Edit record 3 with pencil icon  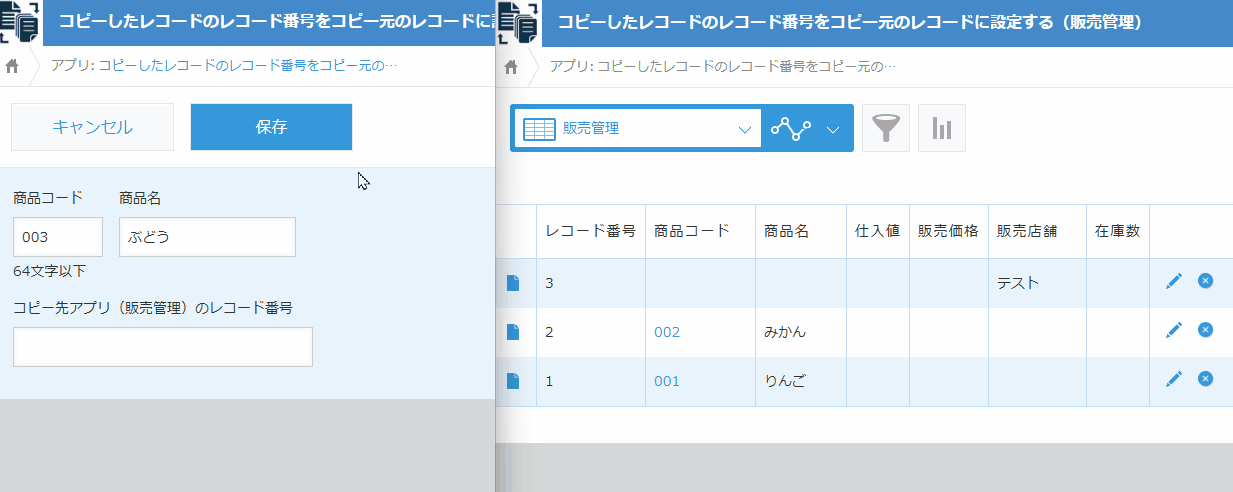coord(1174,282)
